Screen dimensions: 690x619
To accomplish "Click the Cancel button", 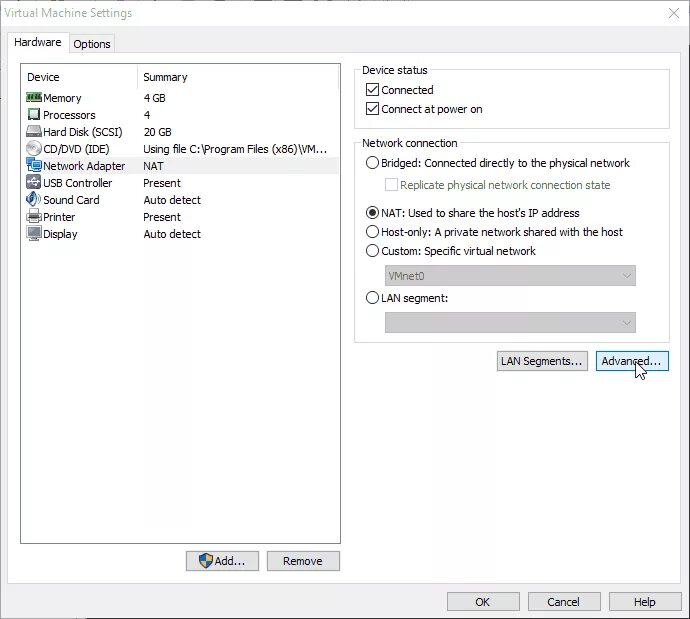I will click(x=564, y=601).
